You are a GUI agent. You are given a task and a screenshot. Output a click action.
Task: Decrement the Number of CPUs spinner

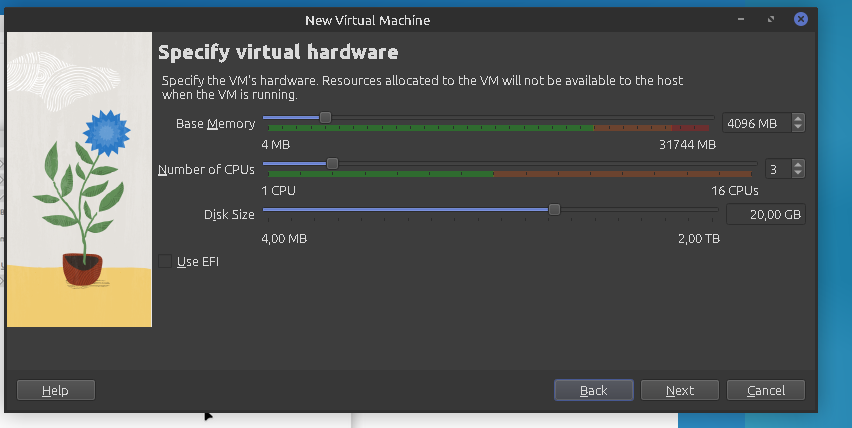coord(797,173)
